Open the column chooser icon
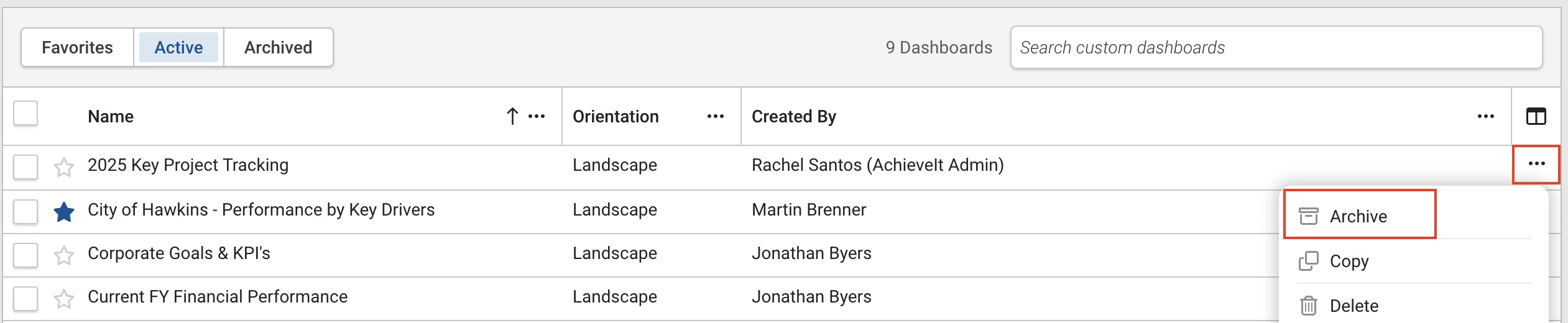Screen dimensions: 1568x323 tap(1536, 116)
